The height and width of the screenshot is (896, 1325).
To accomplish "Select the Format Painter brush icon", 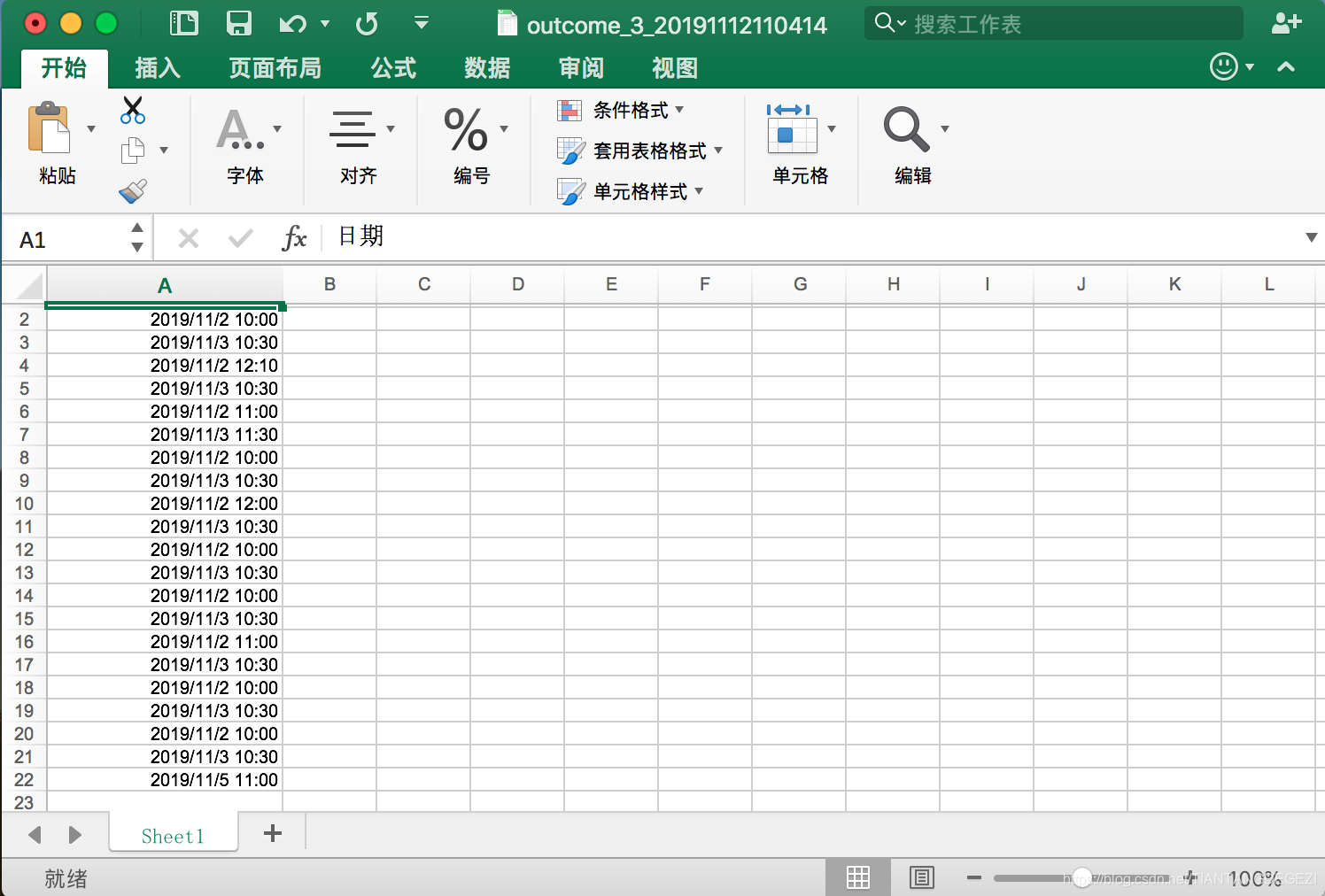I will click(x=133, y=190).
